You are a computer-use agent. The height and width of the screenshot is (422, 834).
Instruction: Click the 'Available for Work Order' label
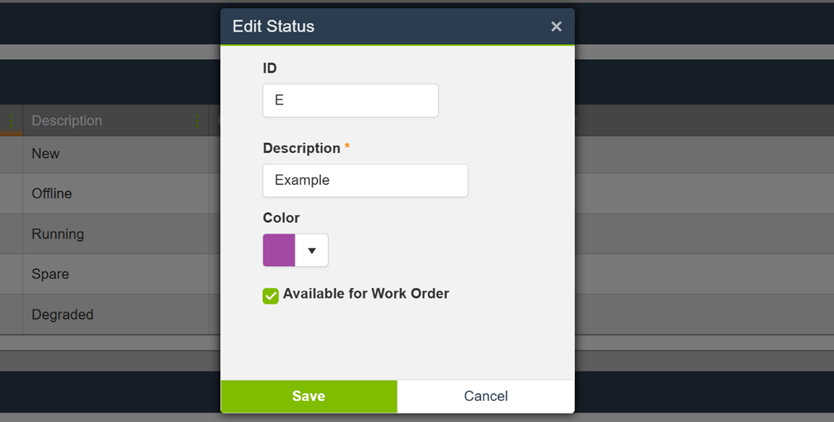click(x=365, y=294)
